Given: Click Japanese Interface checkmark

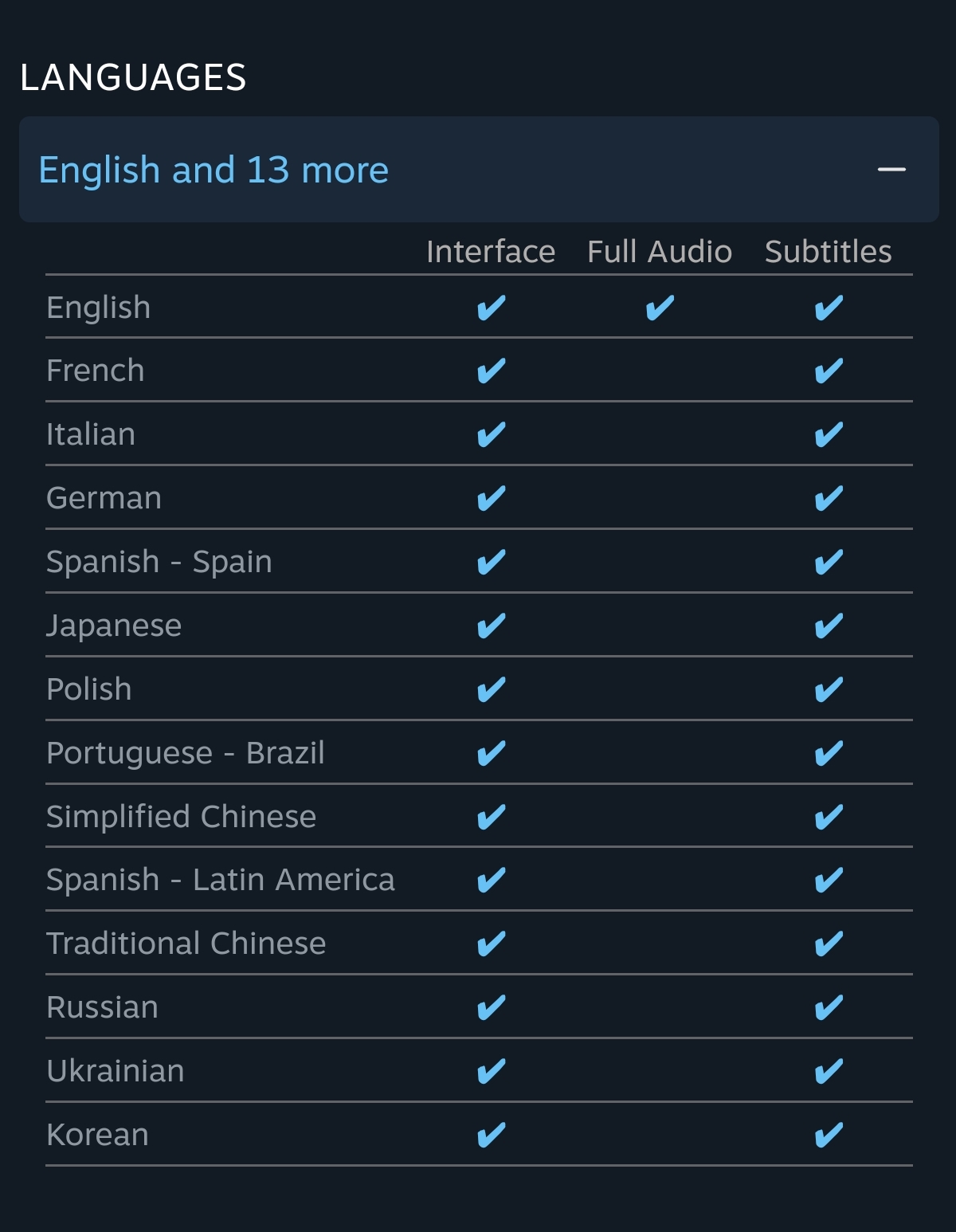Looking at the screenshot, I should click(491, 626).
